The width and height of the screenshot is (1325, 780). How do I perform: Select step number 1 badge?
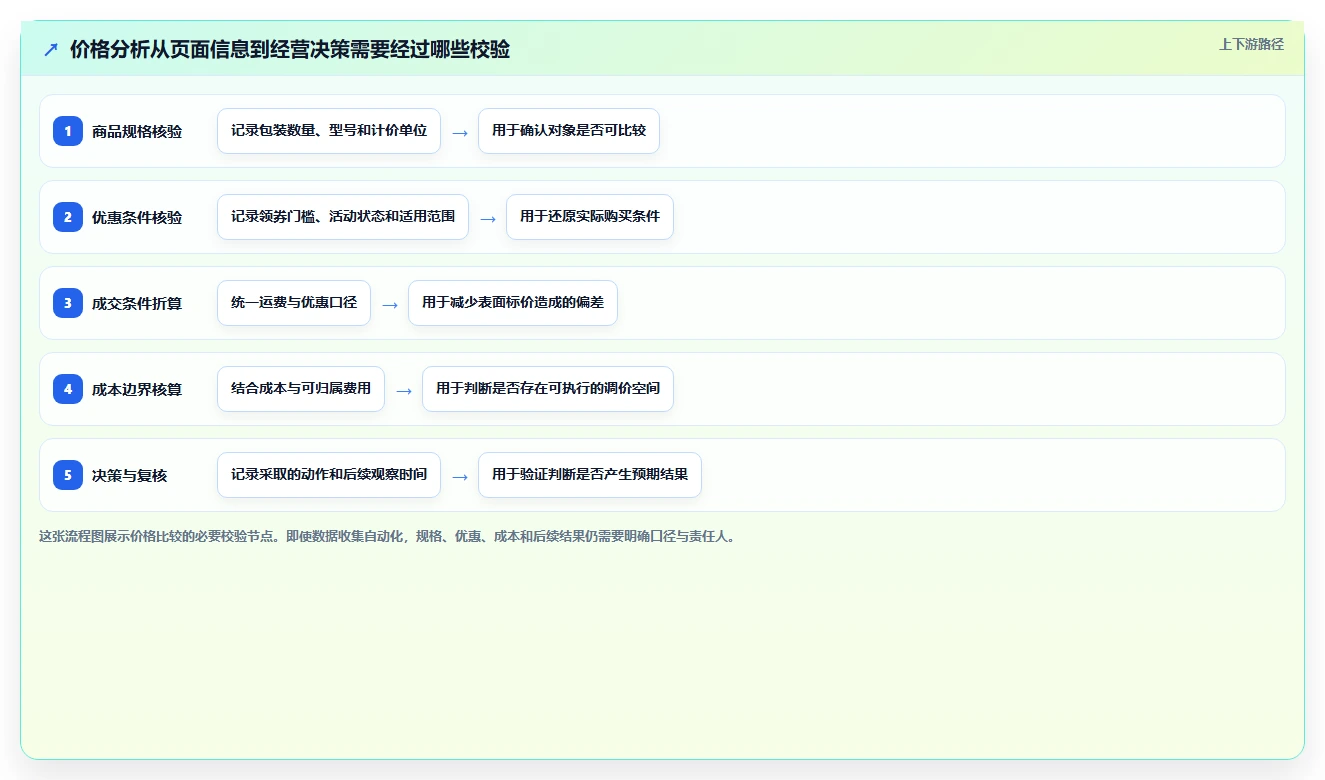[68, 131]
